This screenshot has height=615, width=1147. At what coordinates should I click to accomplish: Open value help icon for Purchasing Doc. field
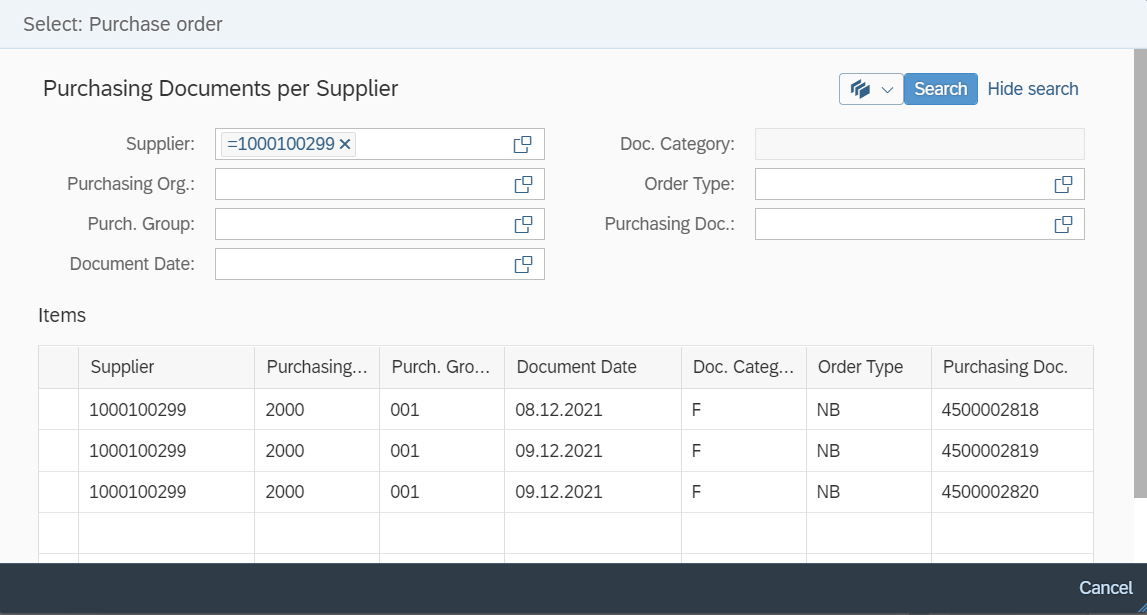[x=1063, y=225]
